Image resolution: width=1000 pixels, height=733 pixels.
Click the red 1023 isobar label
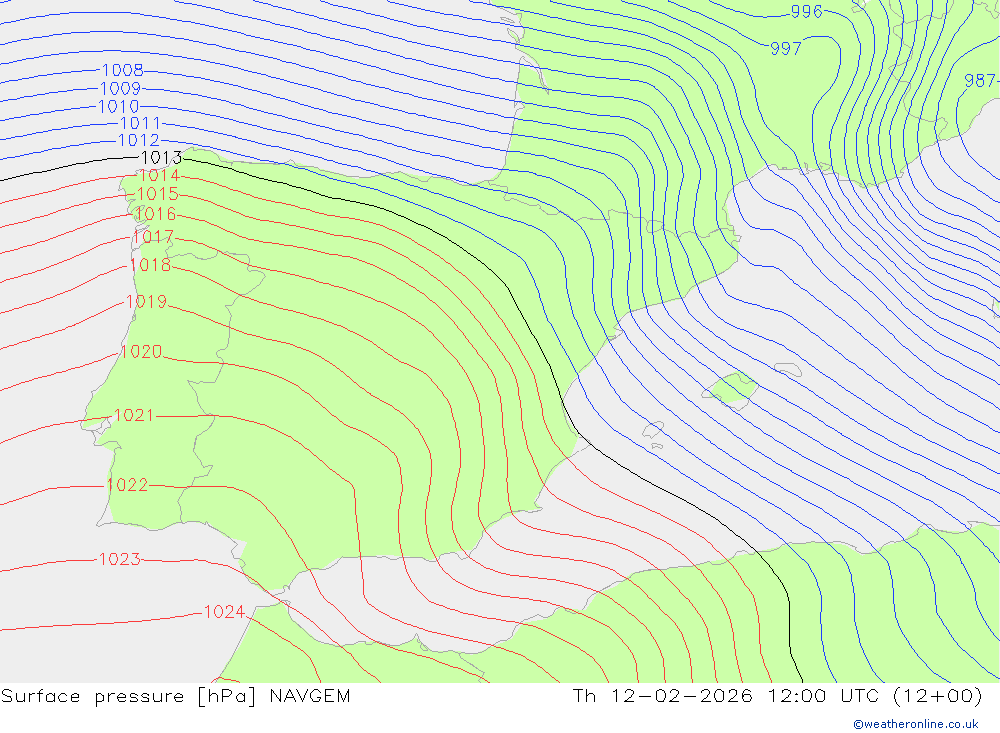point(120,559)
